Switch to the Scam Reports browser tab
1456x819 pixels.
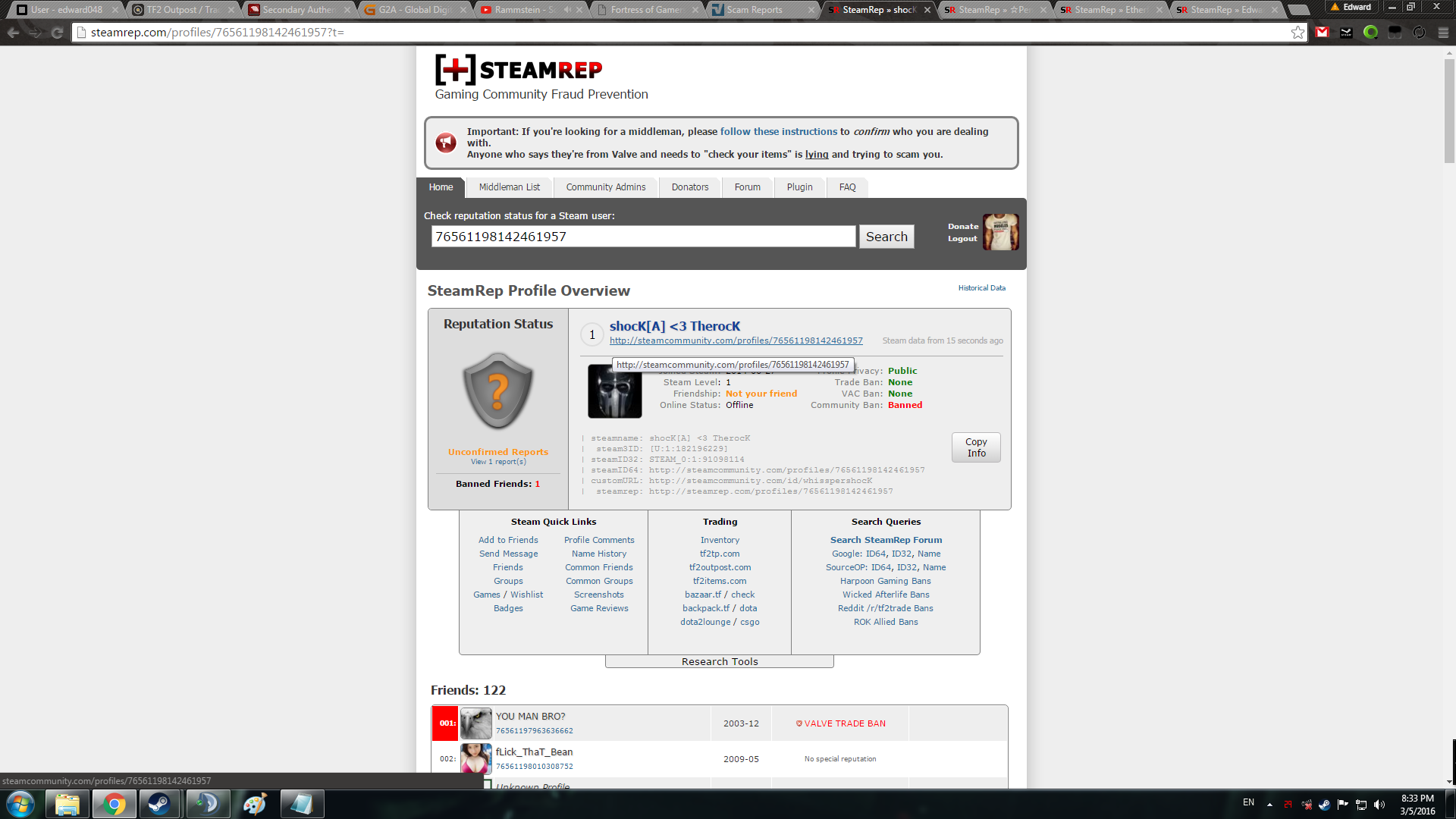coord(754,10)
